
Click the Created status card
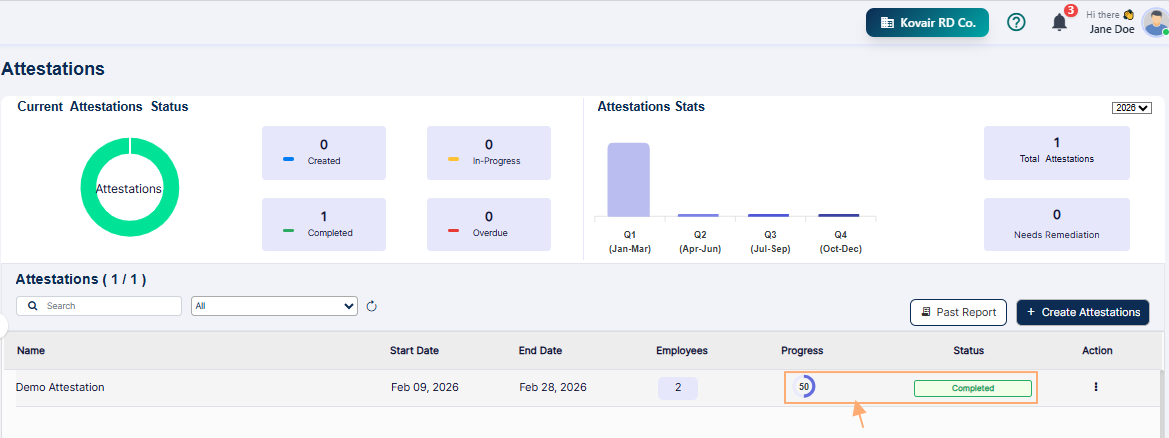click(324, 153)
